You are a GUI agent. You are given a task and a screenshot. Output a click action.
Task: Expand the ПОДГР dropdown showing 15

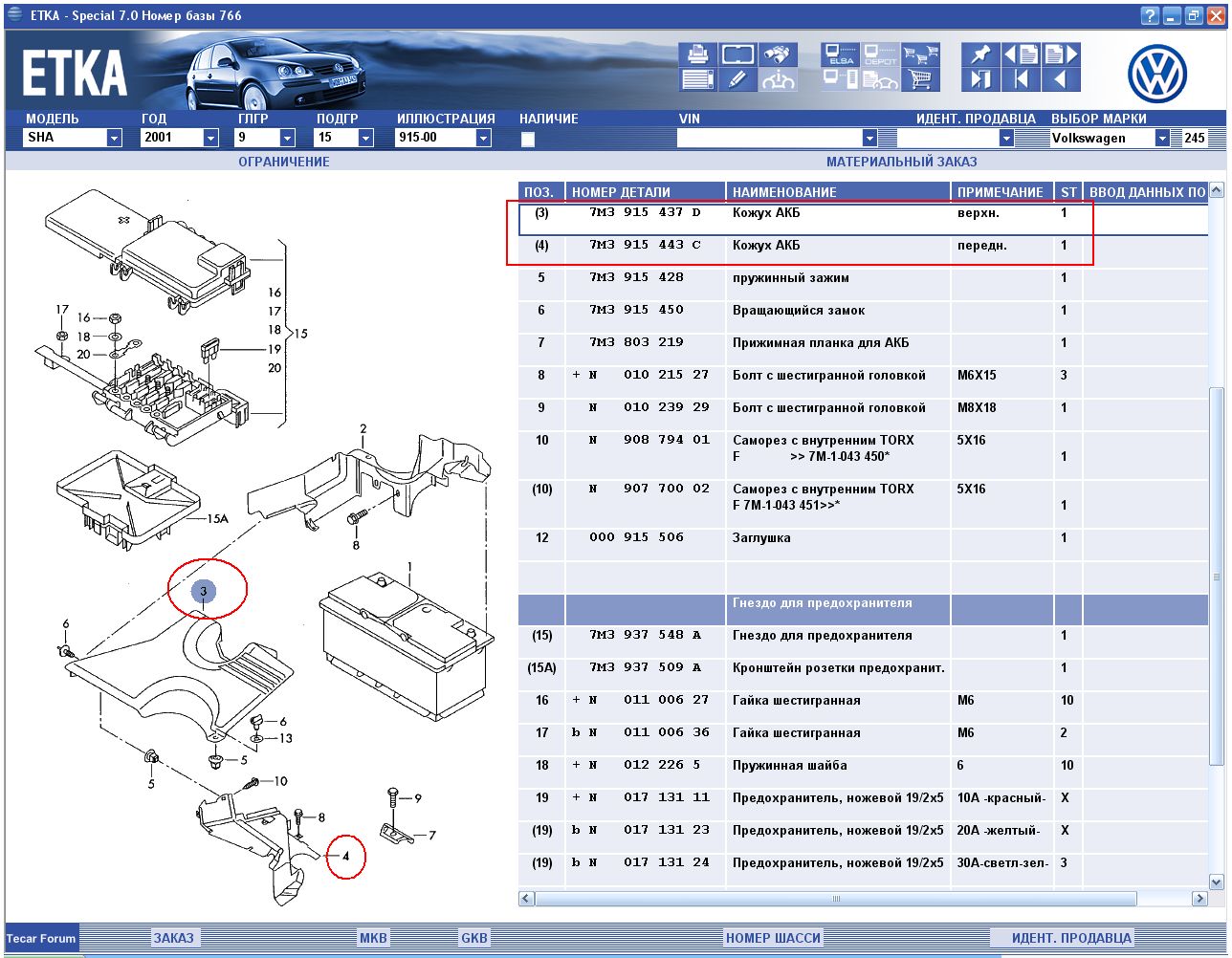click(x=365, y=139)
